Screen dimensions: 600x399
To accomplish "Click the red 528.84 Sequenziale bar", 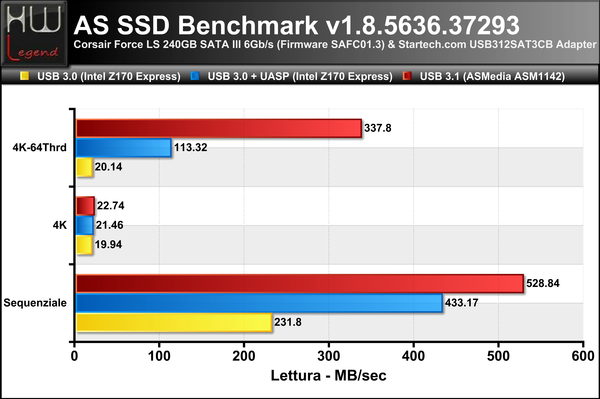I will pos(300,283).
